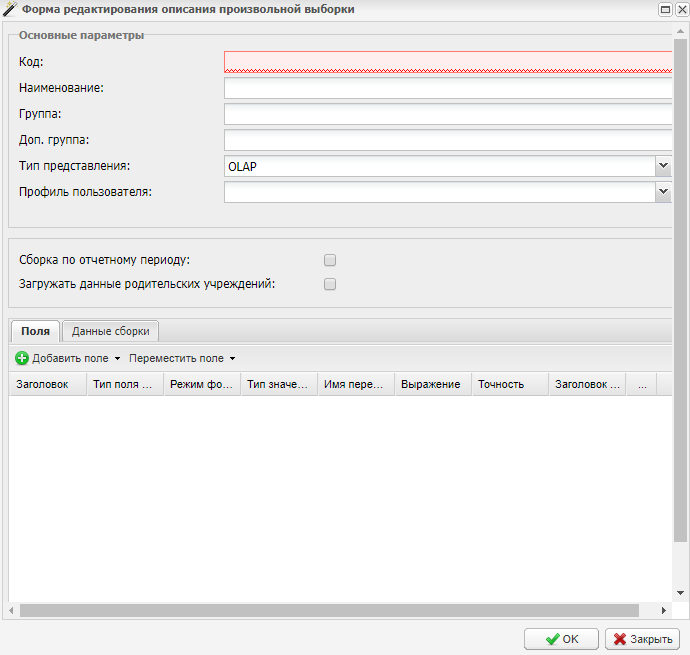Click the pencil icon in title bar
690x655 pixels.
click(x=10, y=9)
